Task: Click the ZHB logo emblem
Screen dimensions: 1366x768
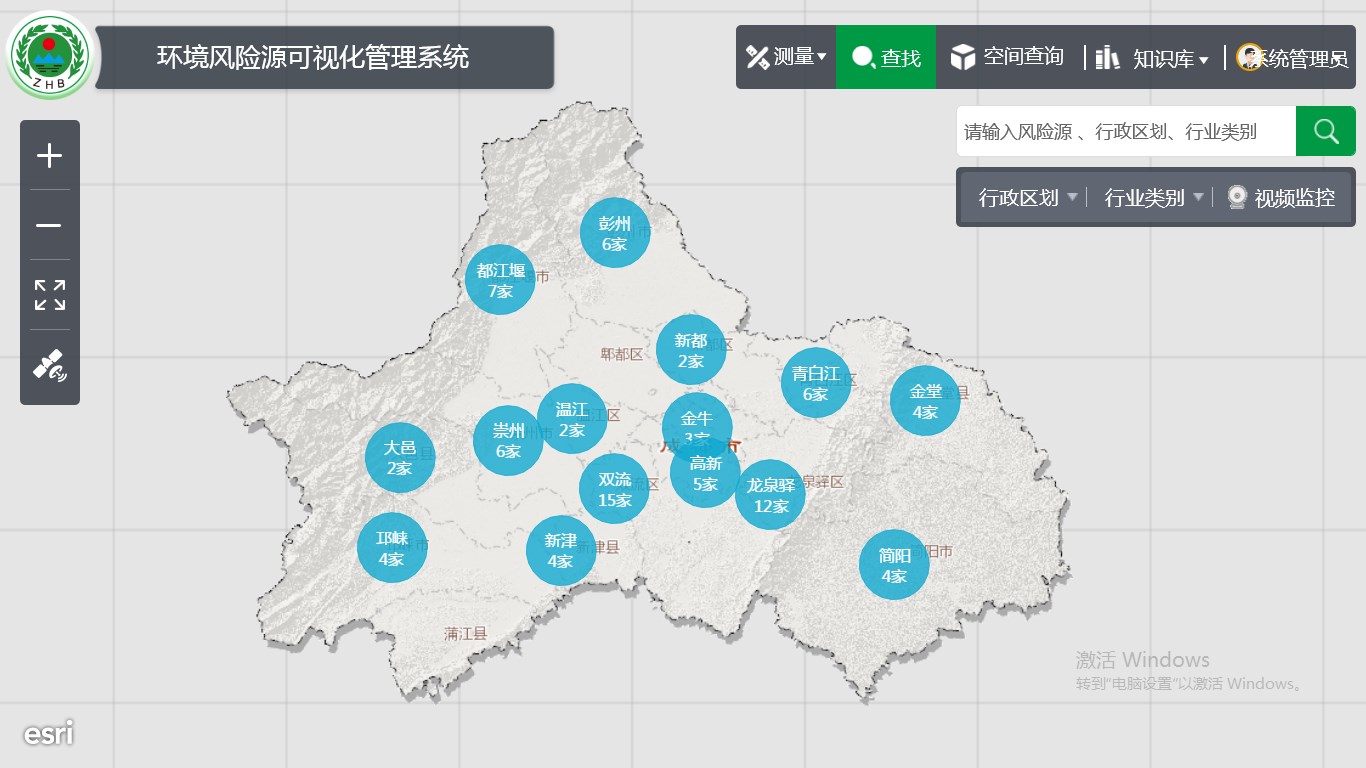Action: click(49, 55)
